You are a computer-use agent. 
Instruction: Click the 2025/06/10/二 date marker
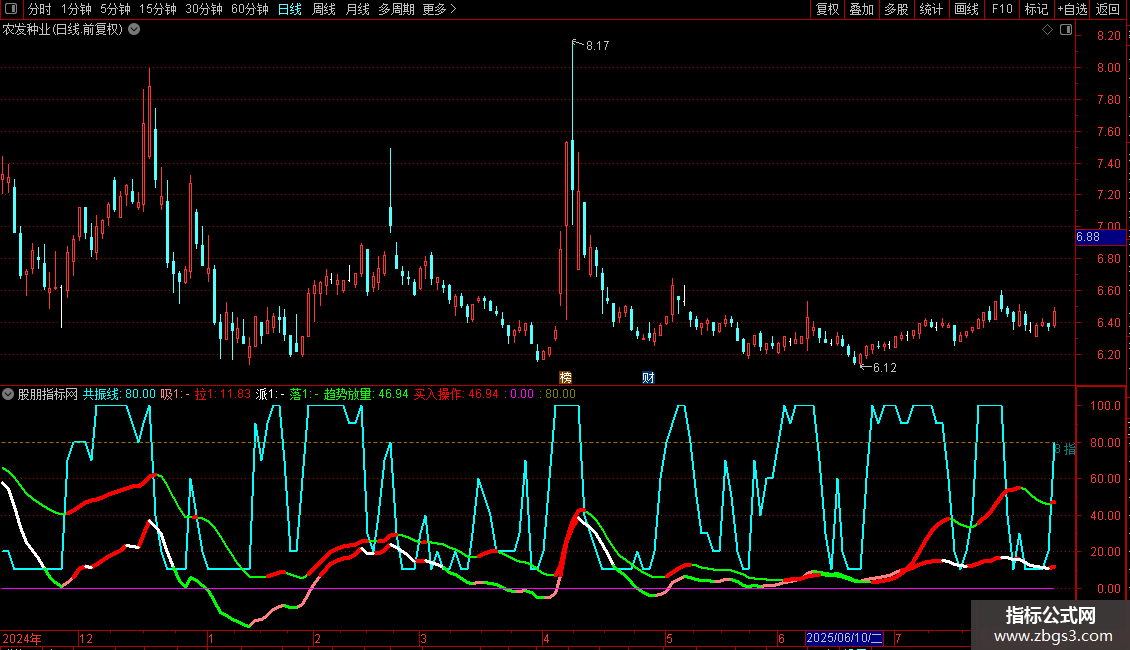pyautogui.click(x=844, y=638)
